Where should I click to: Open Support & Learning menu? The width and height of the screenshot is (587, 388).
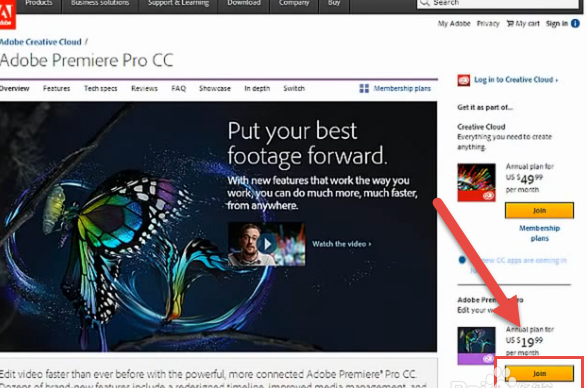click(178, 4)
